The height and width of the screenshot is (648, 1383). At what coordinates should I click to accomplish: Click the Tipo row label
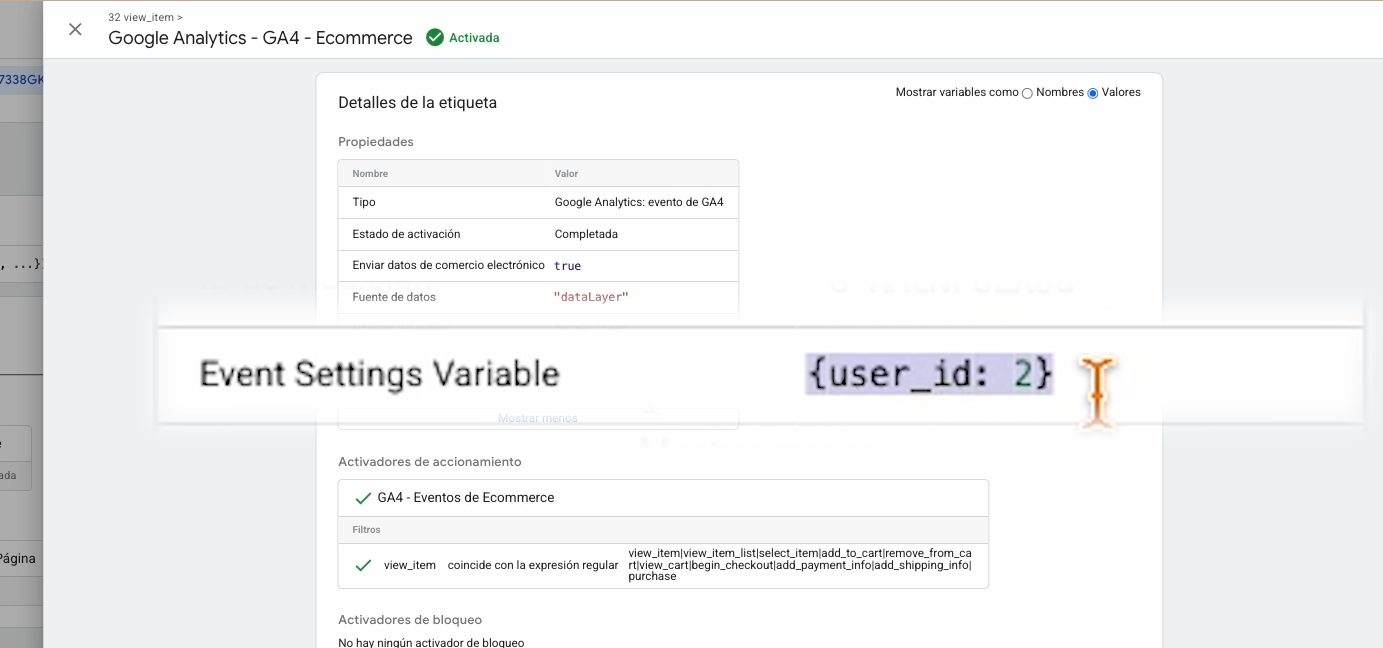(x=364, y=202)
